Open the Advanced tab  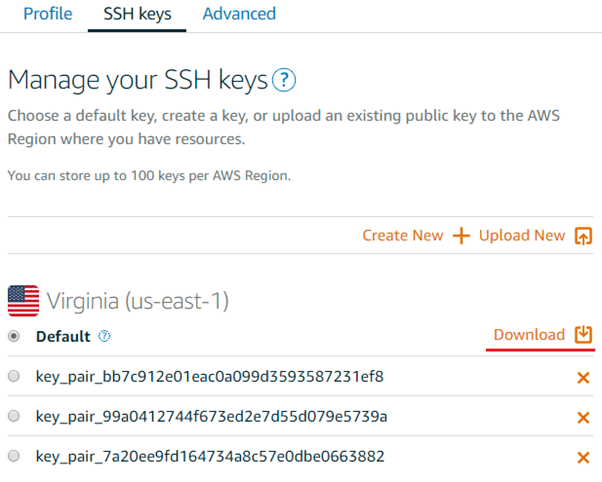(x=239, y=14)
